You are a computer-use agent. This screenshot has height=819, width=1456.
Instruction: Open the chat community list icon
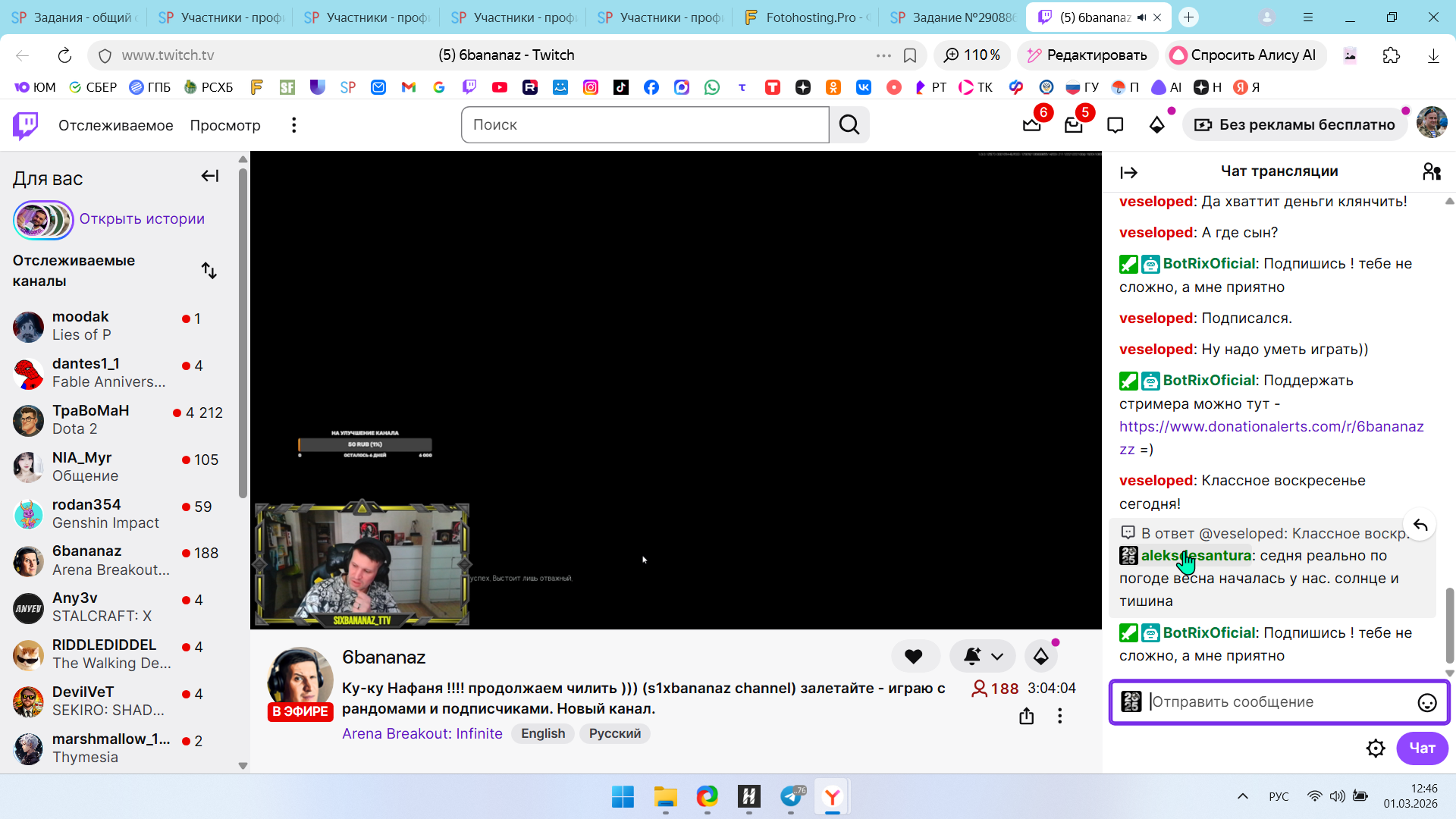click(1432, 172)
